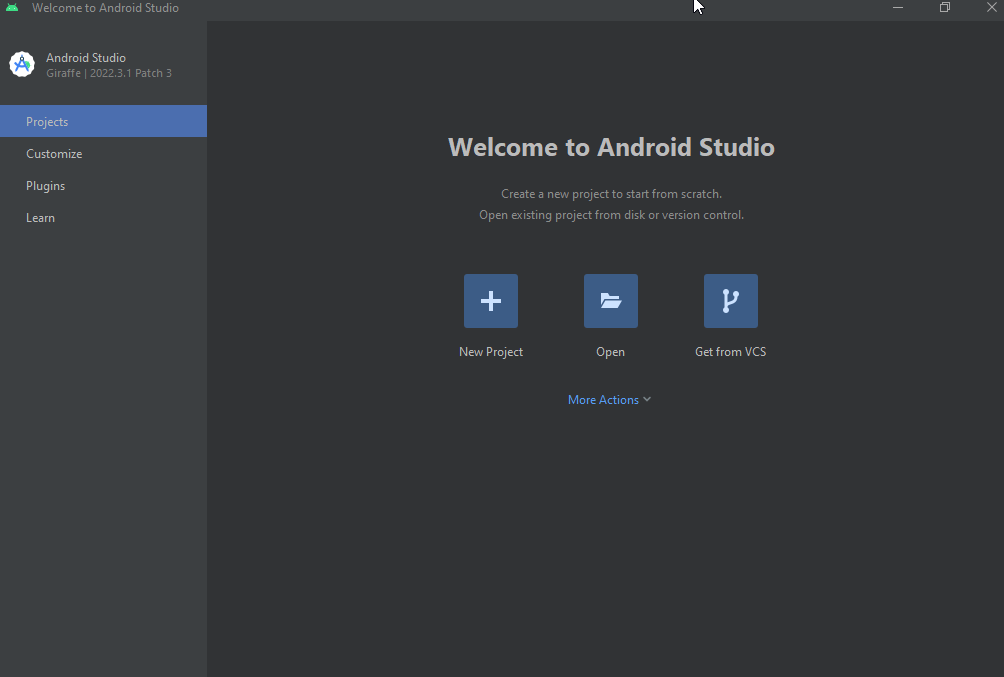1004x677 pixels.
Task: Restore down the window size
Action: pyautogui.click(x=944, y=8)
